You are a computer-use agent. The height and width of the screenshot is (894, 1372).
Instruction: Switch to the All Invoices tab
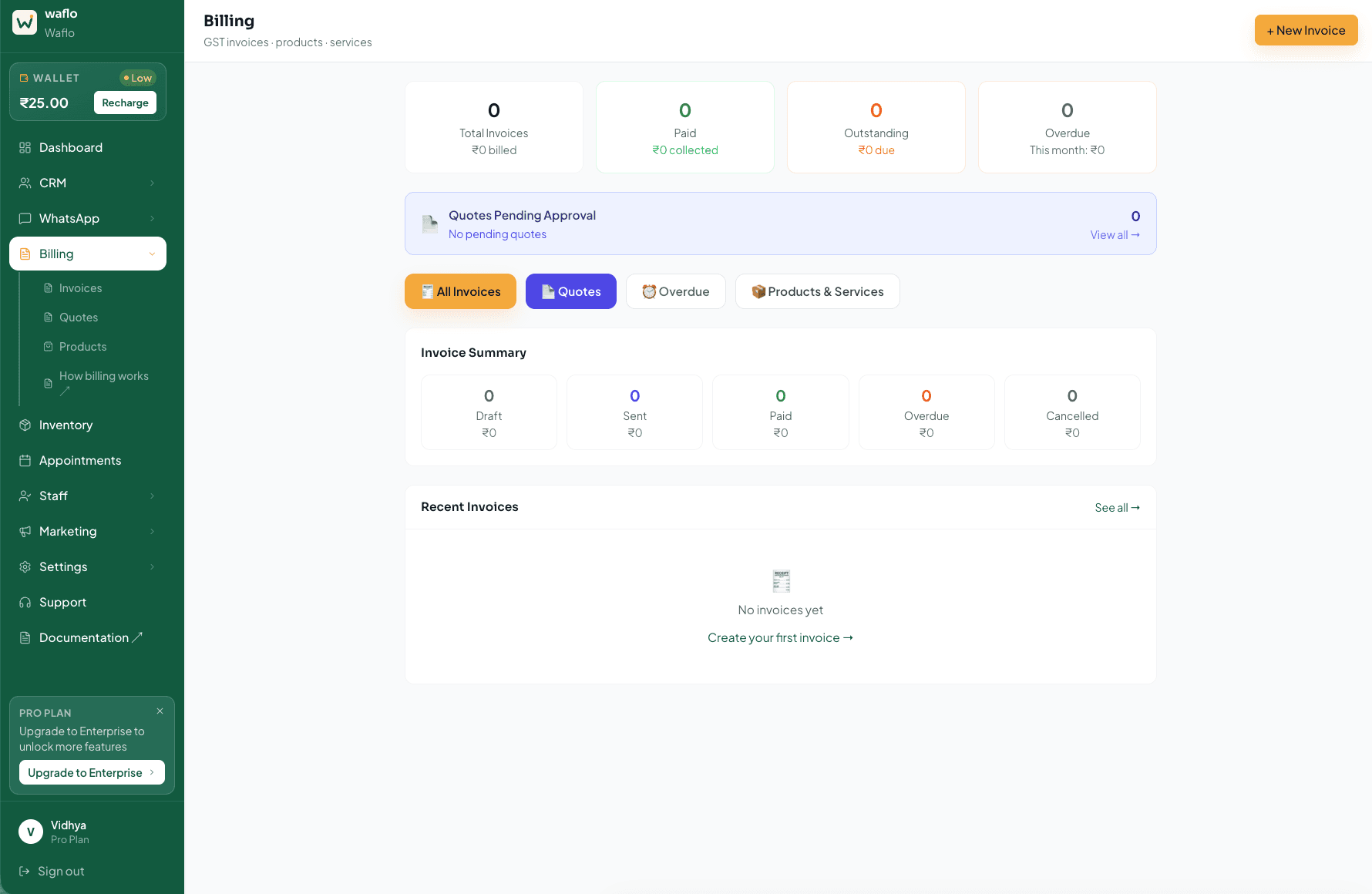(x=460, y=291)
